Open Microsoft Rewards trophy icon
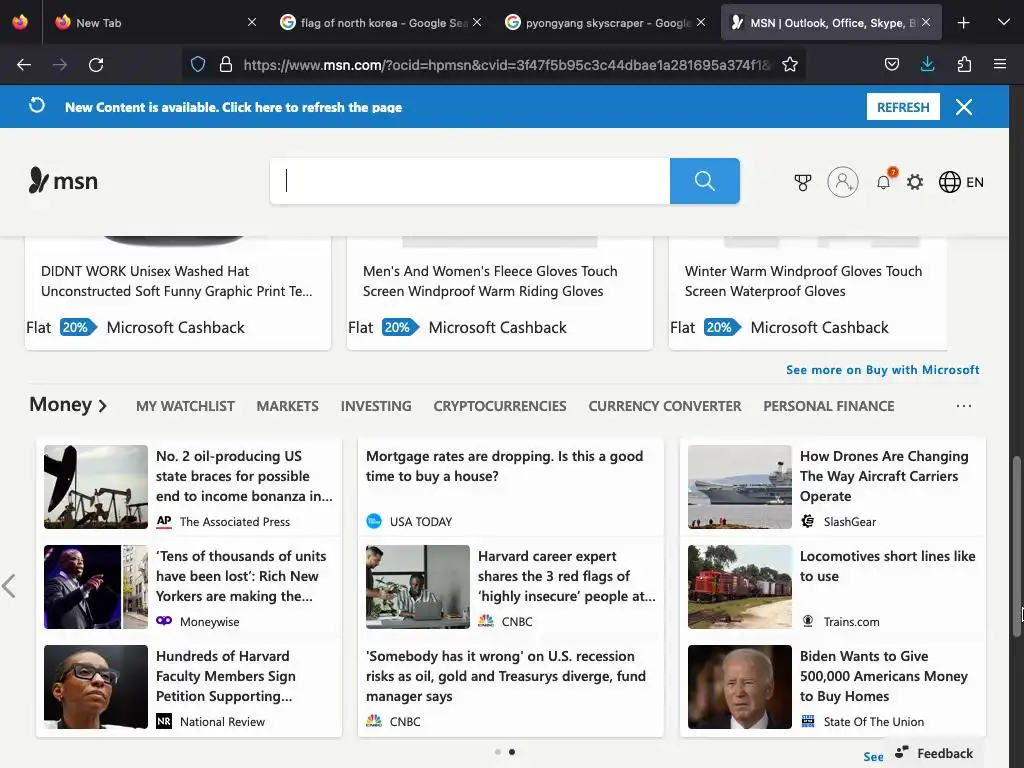 [x=803, y=182]
